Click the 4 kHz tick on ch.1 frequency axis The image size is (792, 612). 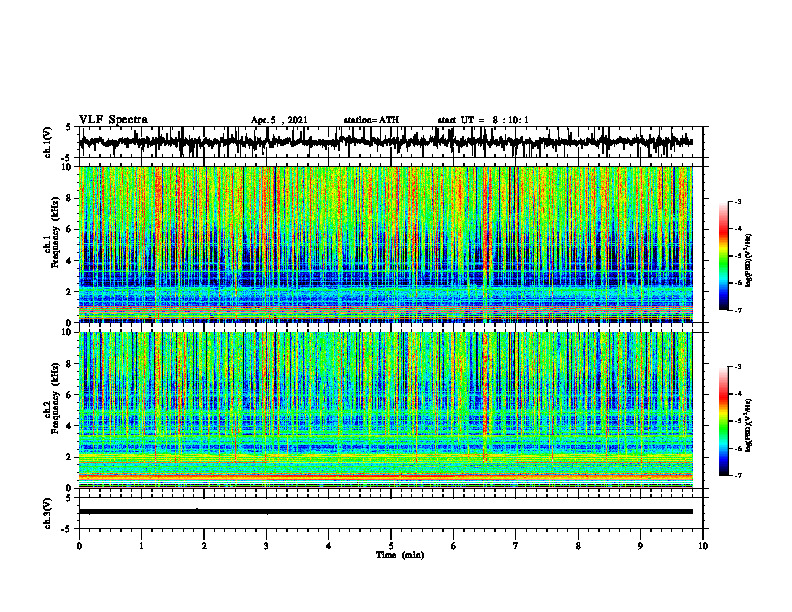click(x=70, y=261)
